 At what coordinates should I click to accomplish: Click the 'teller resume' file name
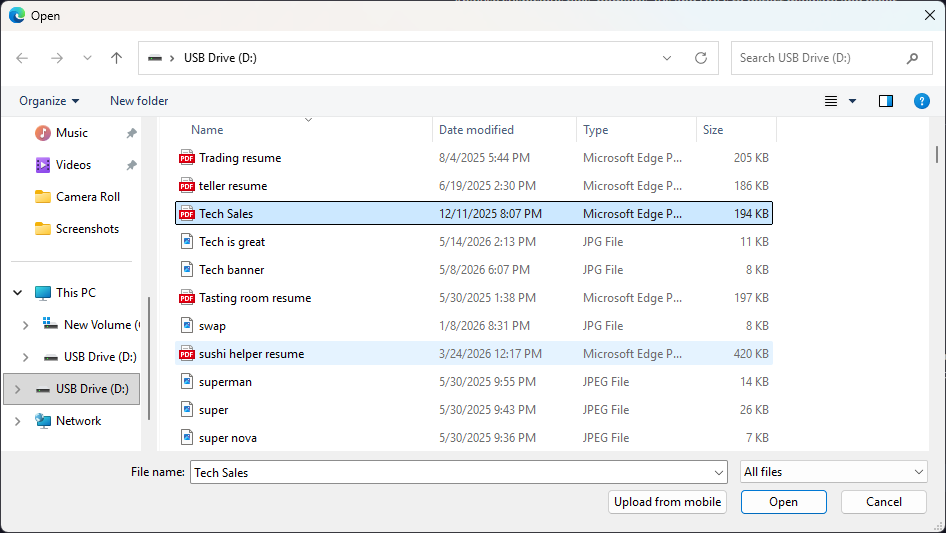233,186
